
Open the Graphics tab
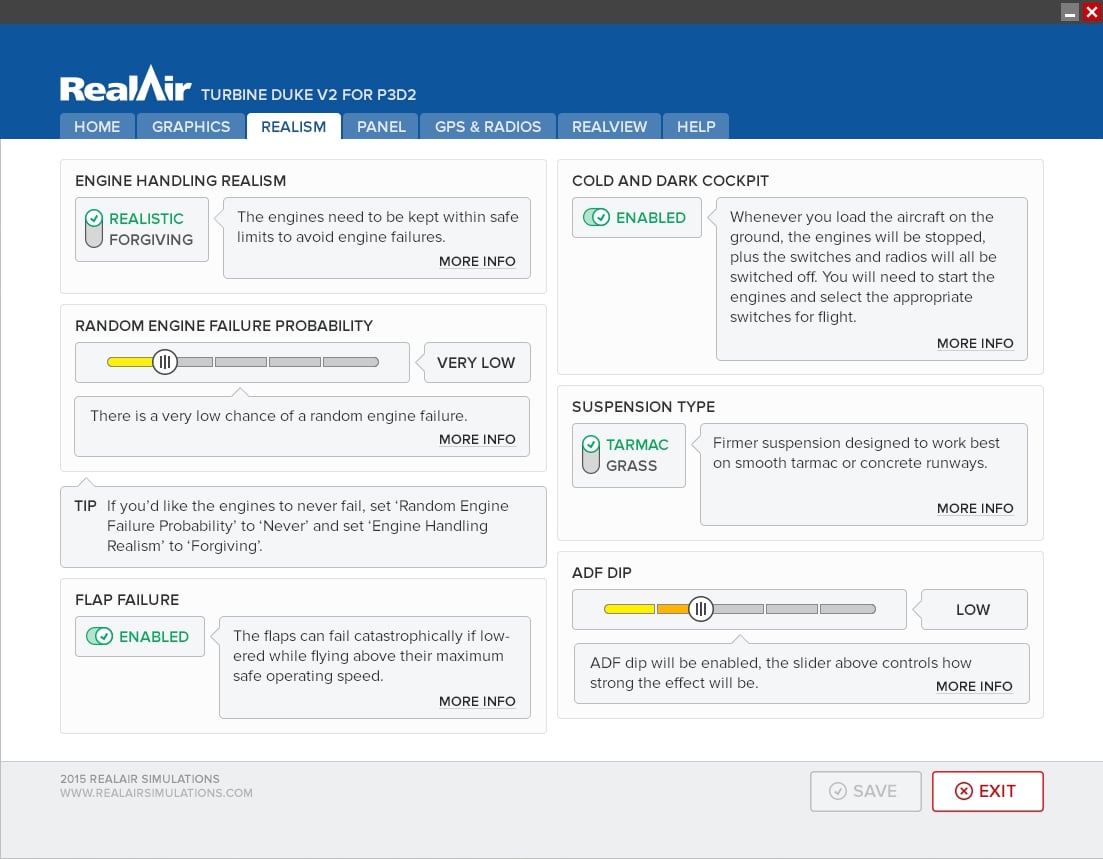191,126
